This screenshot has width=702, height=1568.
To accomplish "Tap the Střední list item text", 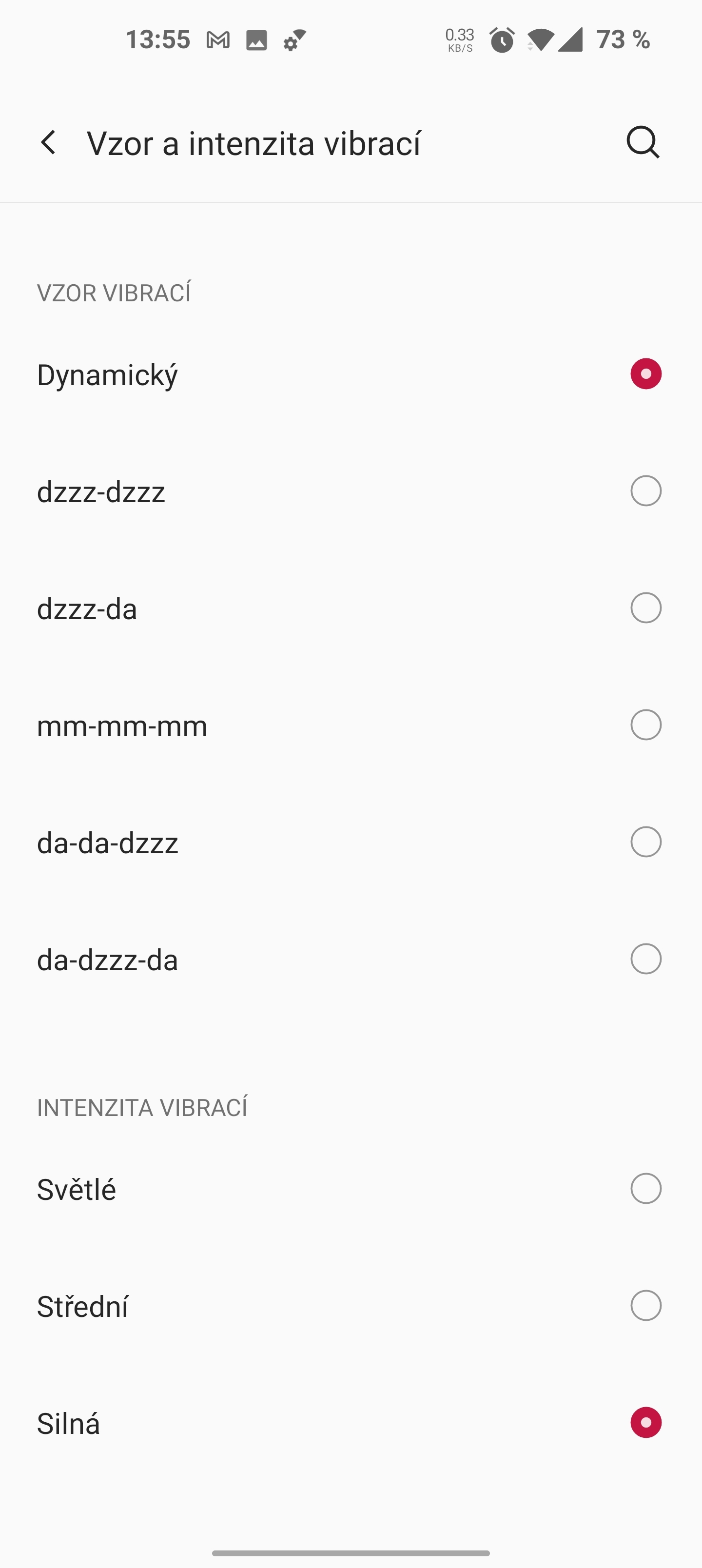I will point(83,1307).
